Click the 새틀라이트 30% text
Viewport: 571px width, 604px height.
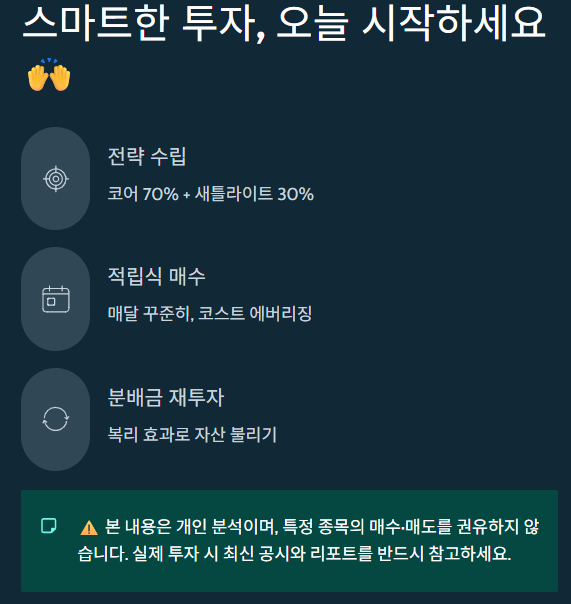coord(254,193)
